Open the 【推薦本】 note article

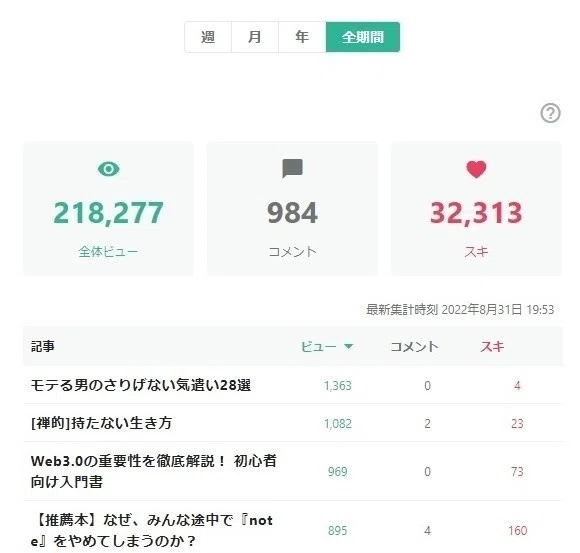[x=152, y=530]
